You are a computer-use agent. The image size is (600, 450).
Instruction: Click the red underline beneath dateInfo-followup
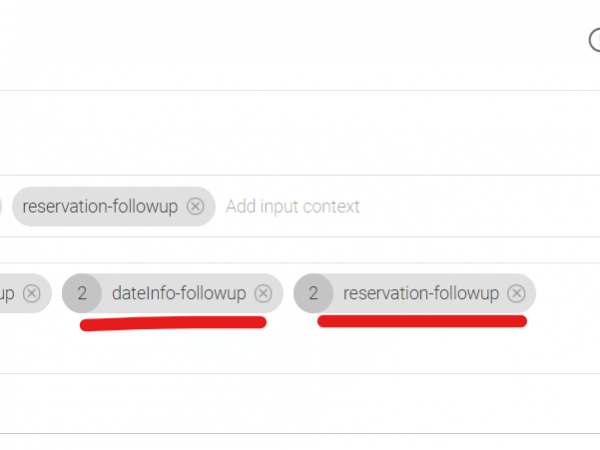[172, 324]
